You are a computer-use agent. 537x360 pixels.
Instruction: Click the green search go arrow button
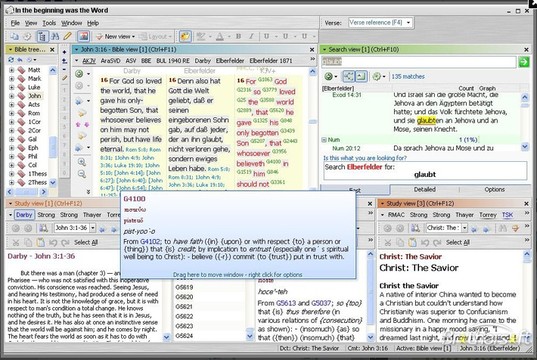[524, 62]
